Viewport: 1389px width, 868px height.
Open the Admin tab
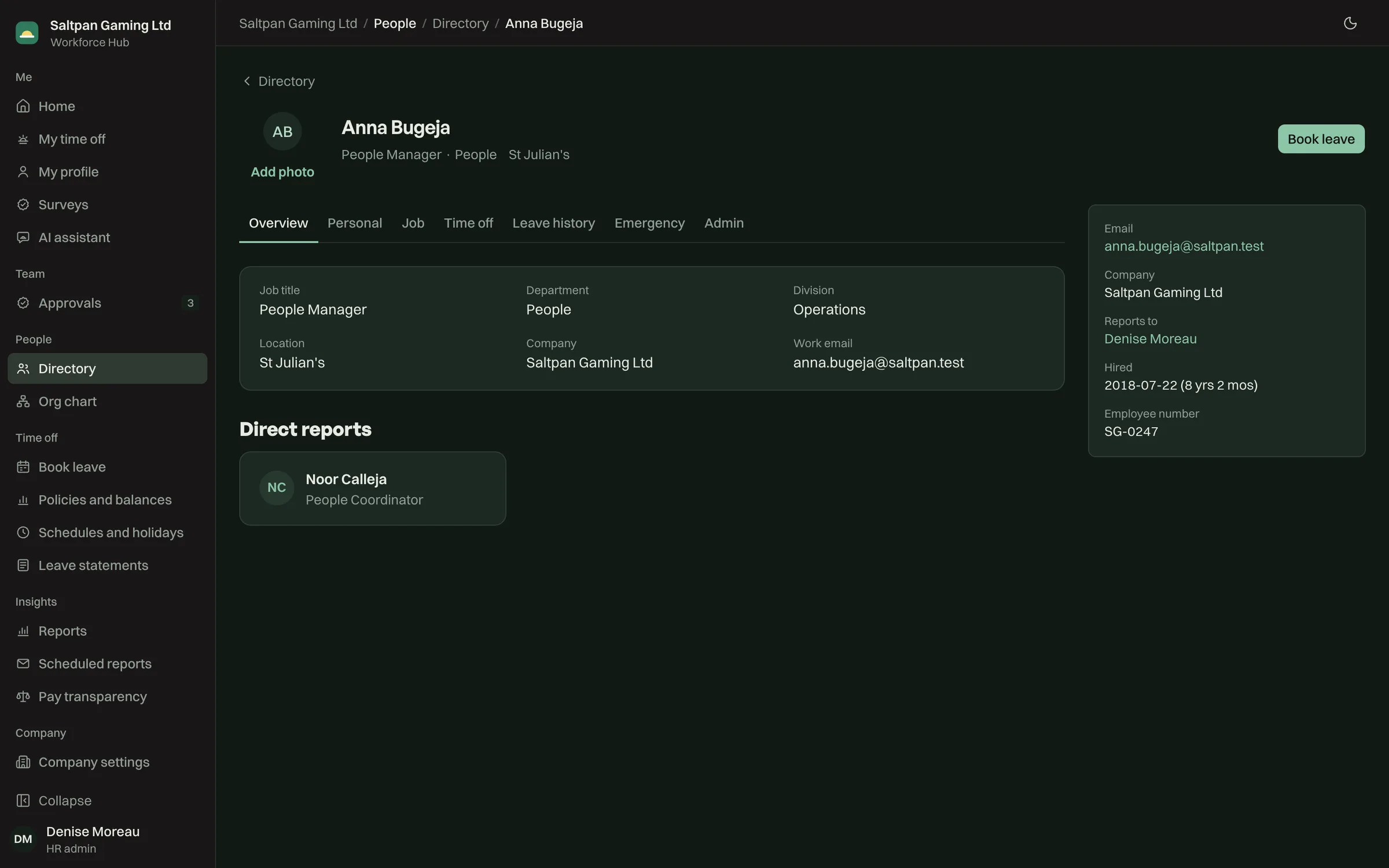[x=723, y=223]
